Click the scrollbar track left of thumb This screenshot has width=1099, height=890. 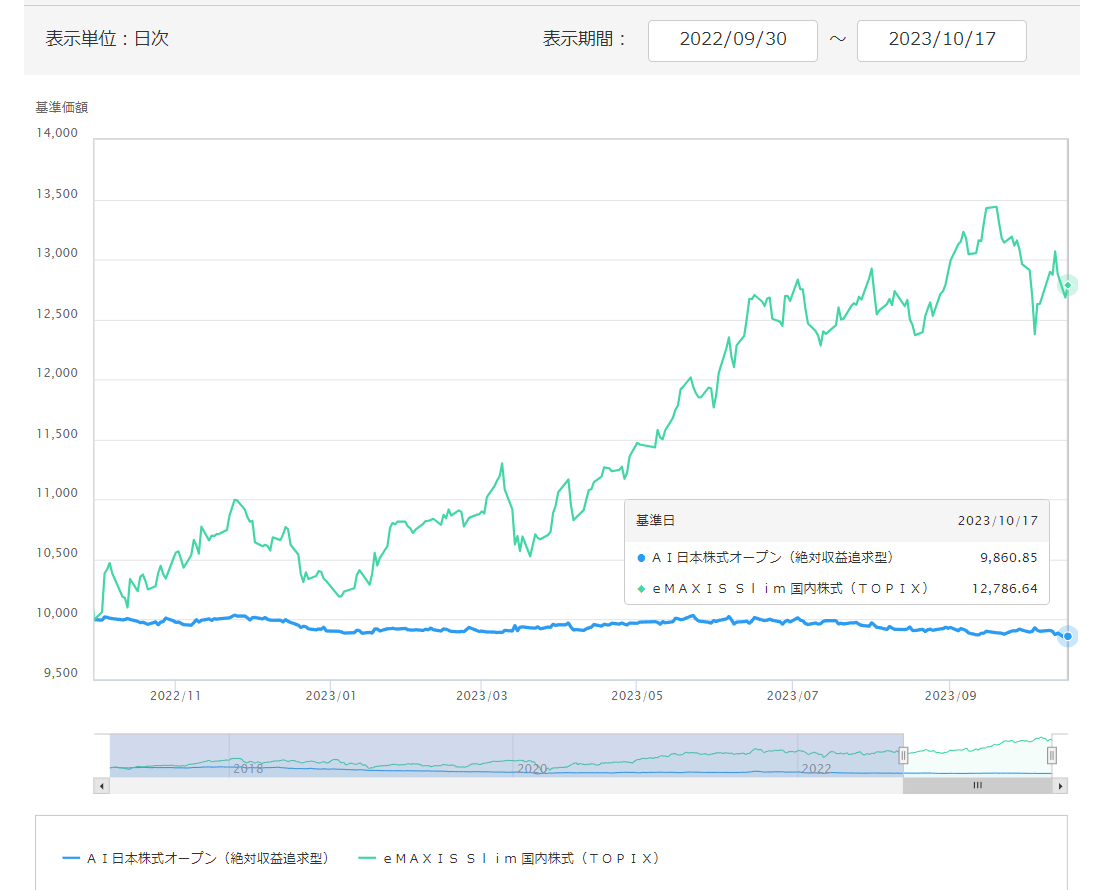click(x=500, y=786)
